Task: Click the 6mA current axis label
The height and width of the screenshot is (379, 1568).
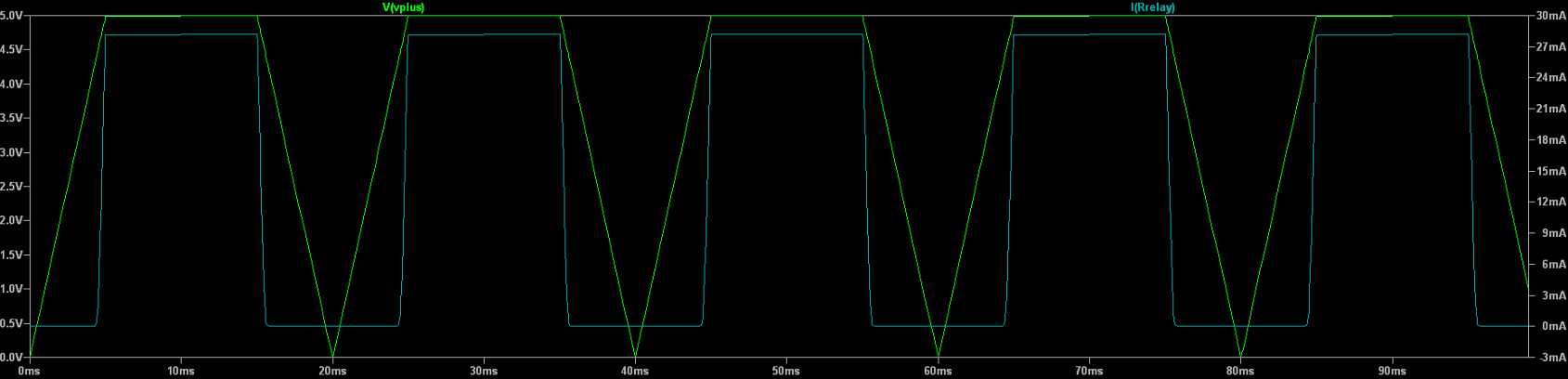Action: [x=1554, y=264]
